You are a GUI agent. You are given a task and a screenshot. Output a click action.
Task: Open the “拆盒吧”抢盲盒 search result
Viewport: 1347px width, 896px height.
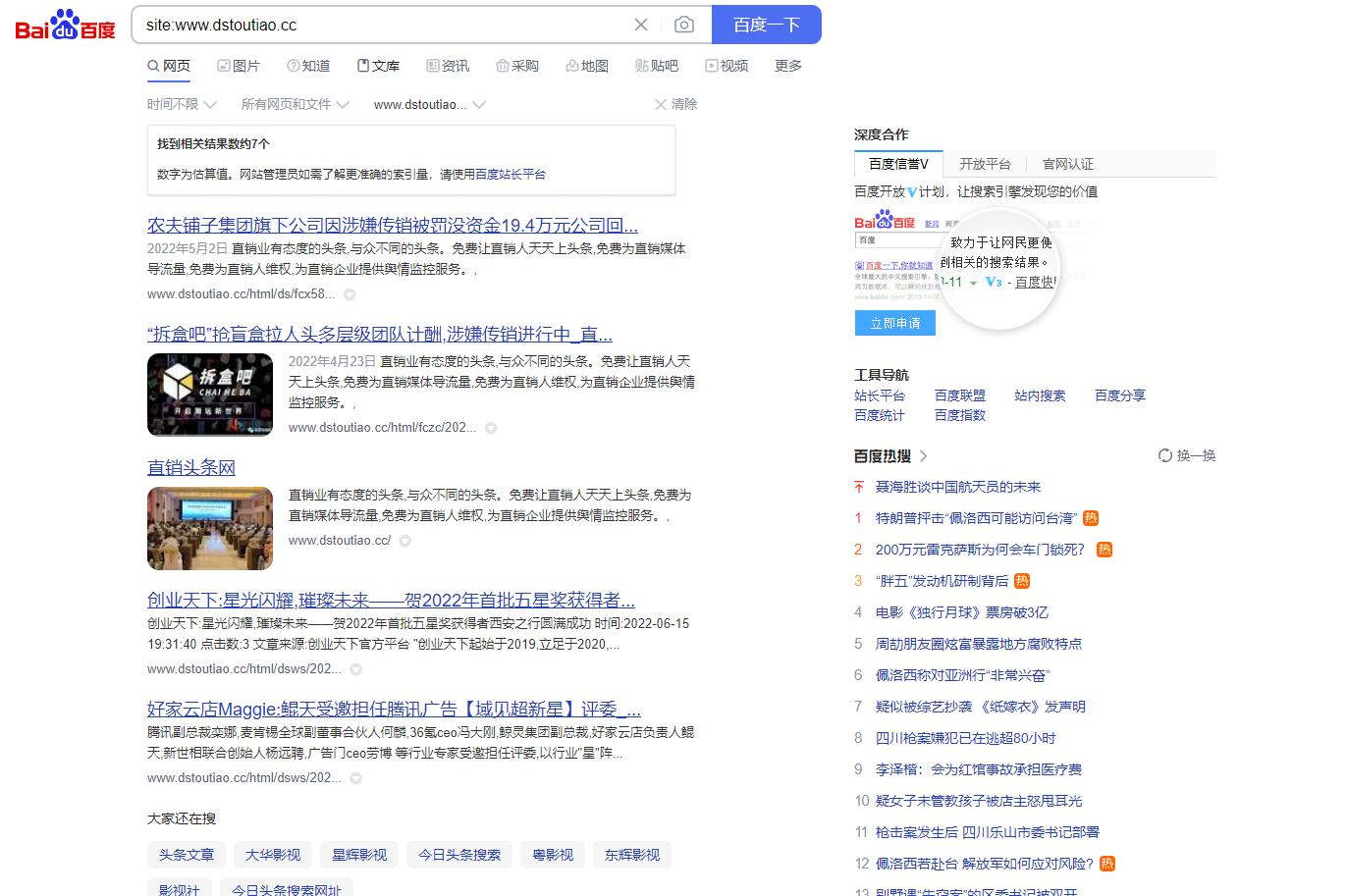click(x=380, y=335)
